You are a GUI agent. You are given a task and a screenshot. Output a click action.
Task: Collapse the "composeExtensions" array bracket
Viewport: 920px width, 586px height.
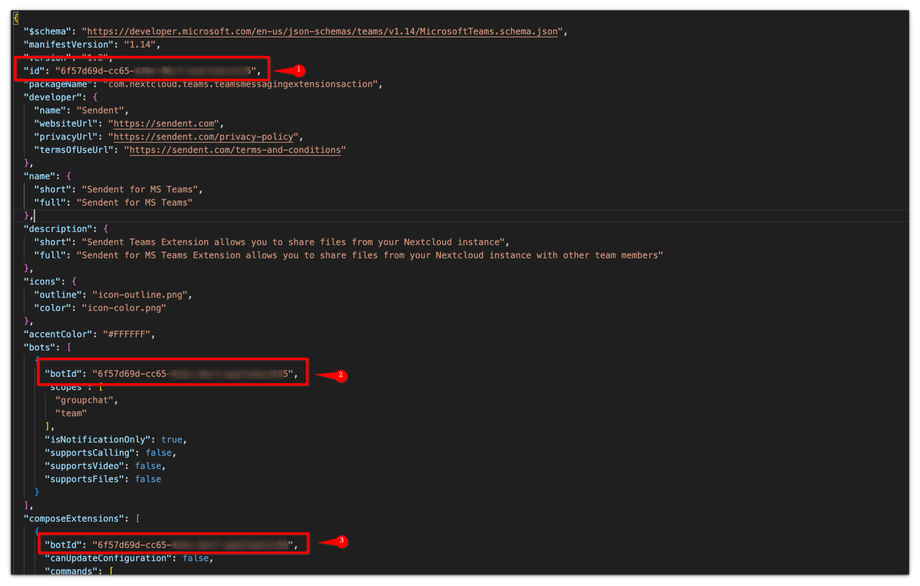(138, 519)
